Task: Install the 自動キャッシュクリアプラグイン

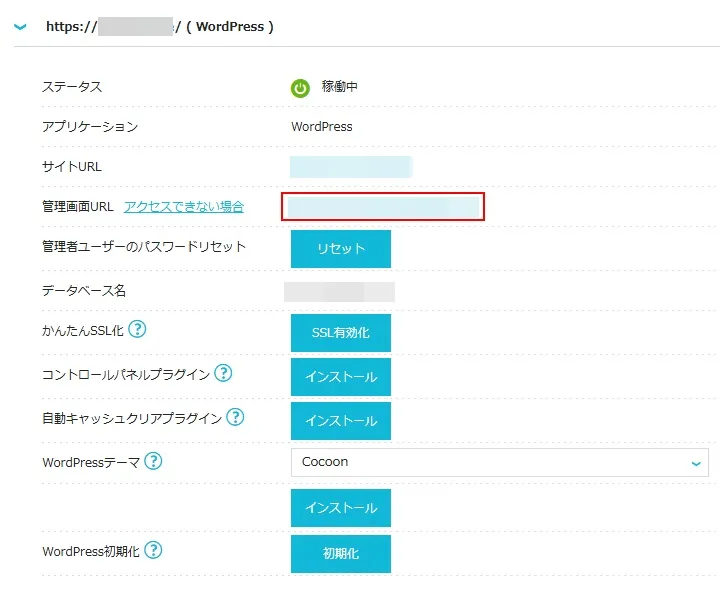Action: (340, 421)
